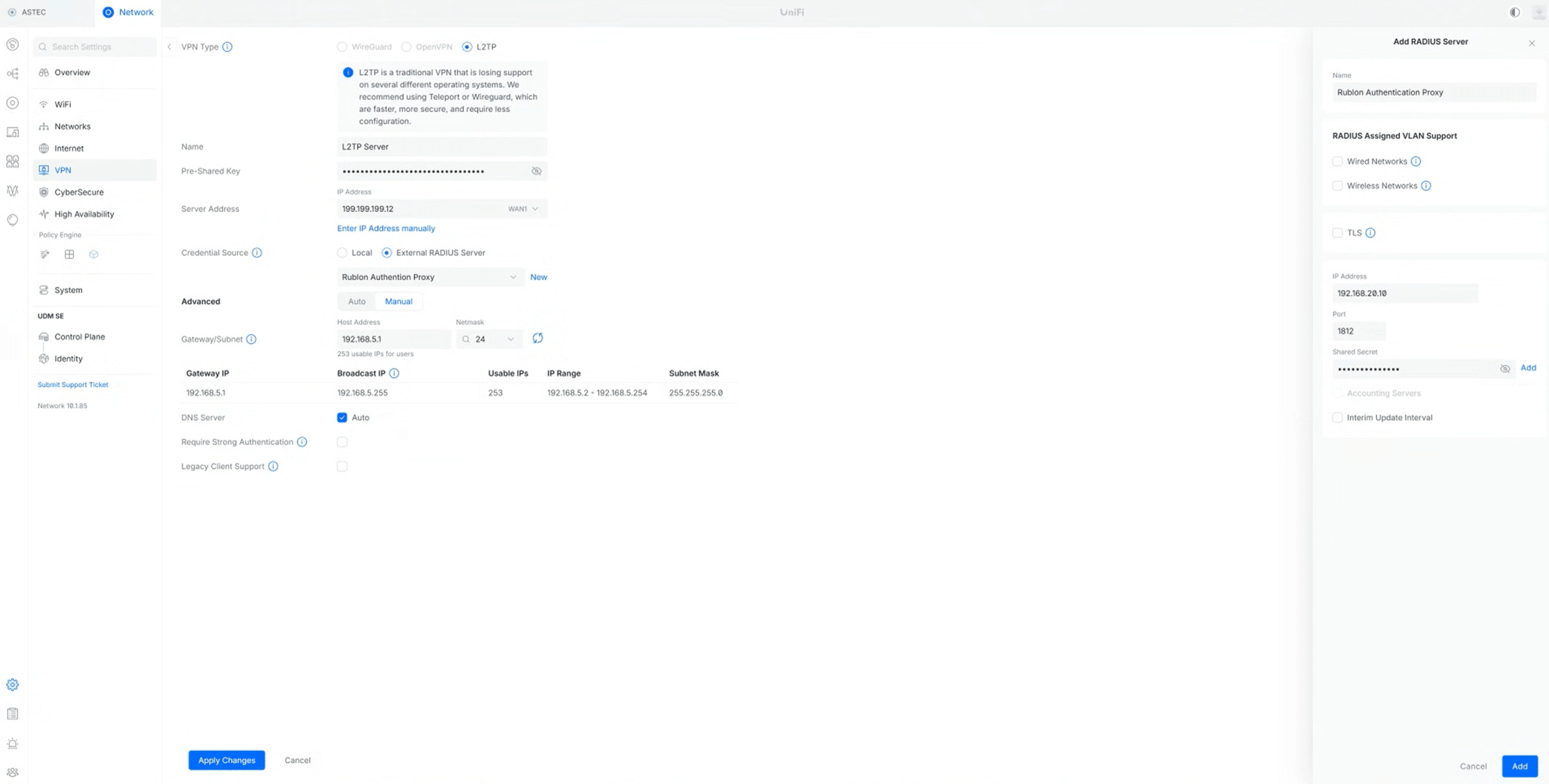Click the gear settings icon in left rail
Screen dimensions: 1549x784
pos(12,684)
